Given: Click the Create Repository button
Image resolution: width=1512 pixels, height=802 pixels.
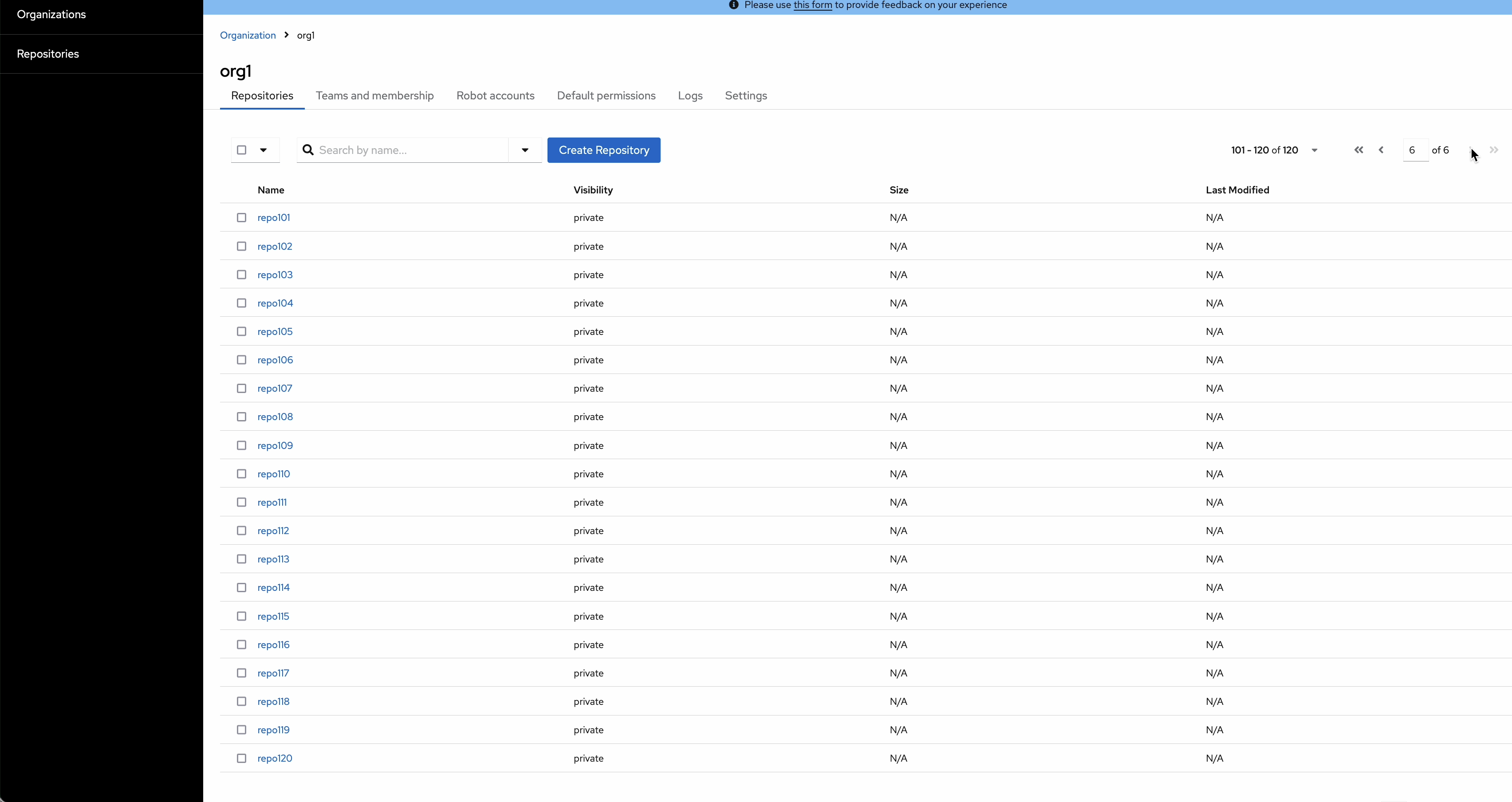Looking at the screenshot, I should [603, 150].
